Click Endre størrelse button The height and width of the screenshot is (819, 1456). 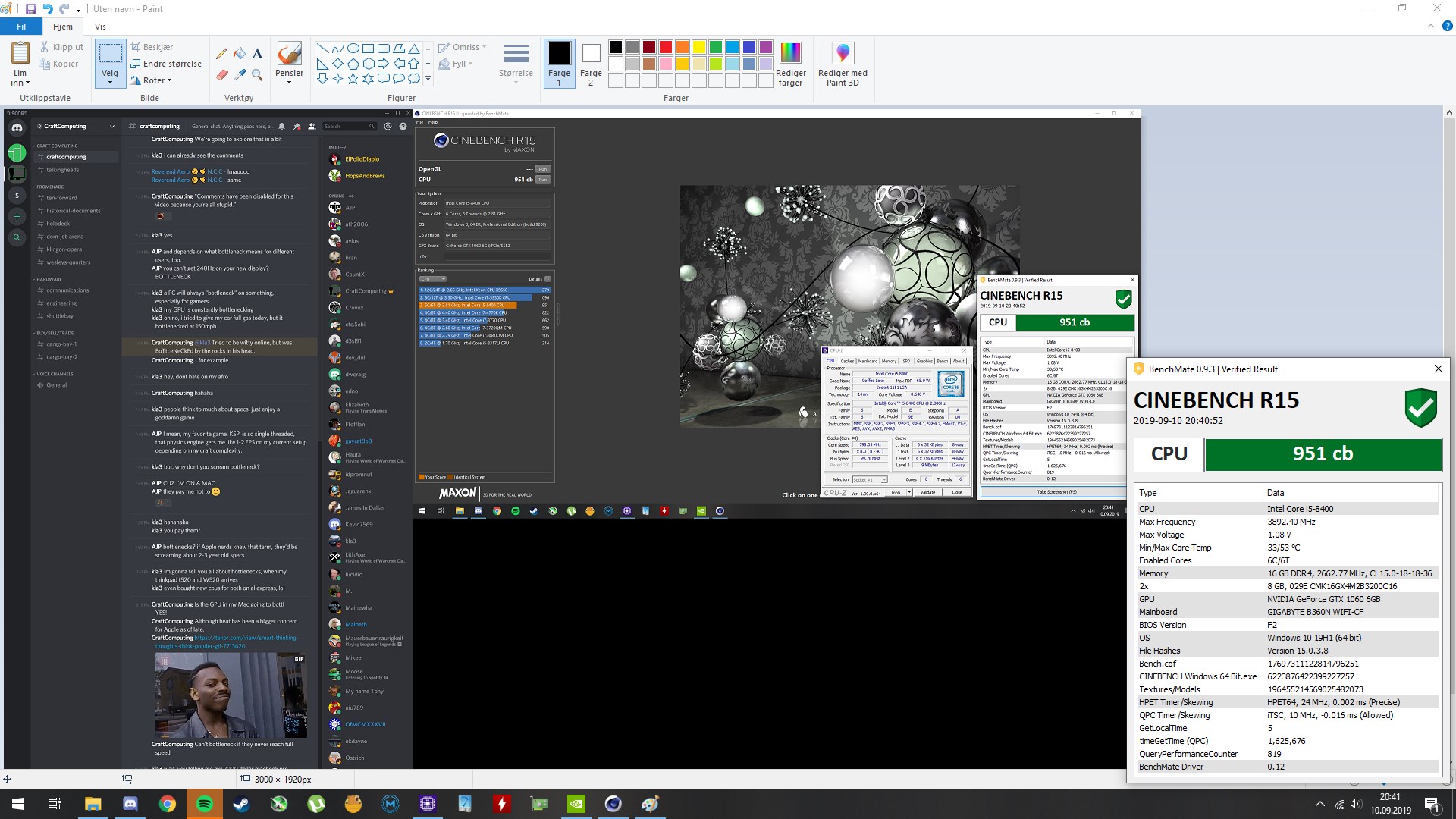[x=166, y=64]
